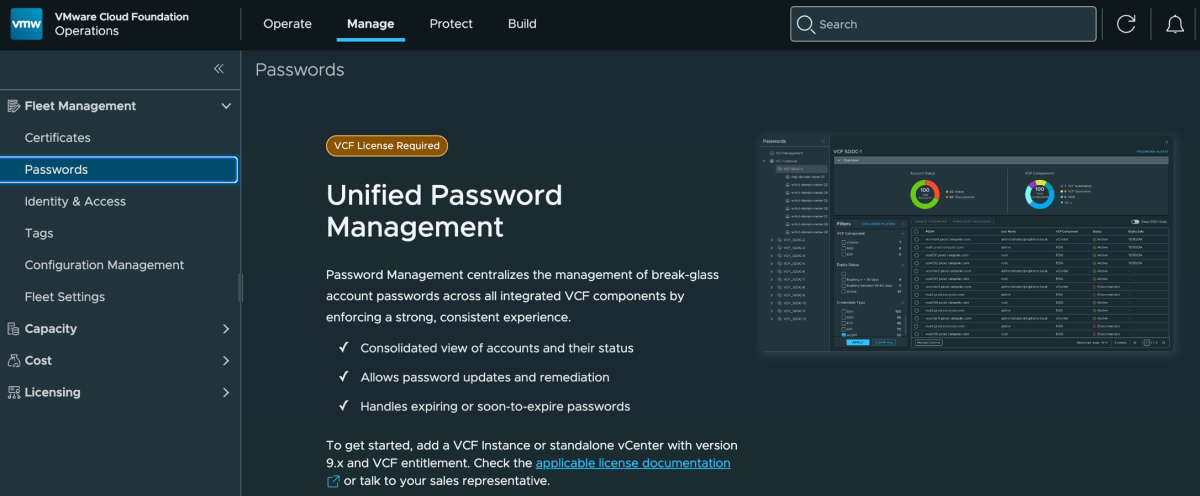Click into the Search input field
Viewport: 1200px width, 496px height.
(x=943, y=24)
